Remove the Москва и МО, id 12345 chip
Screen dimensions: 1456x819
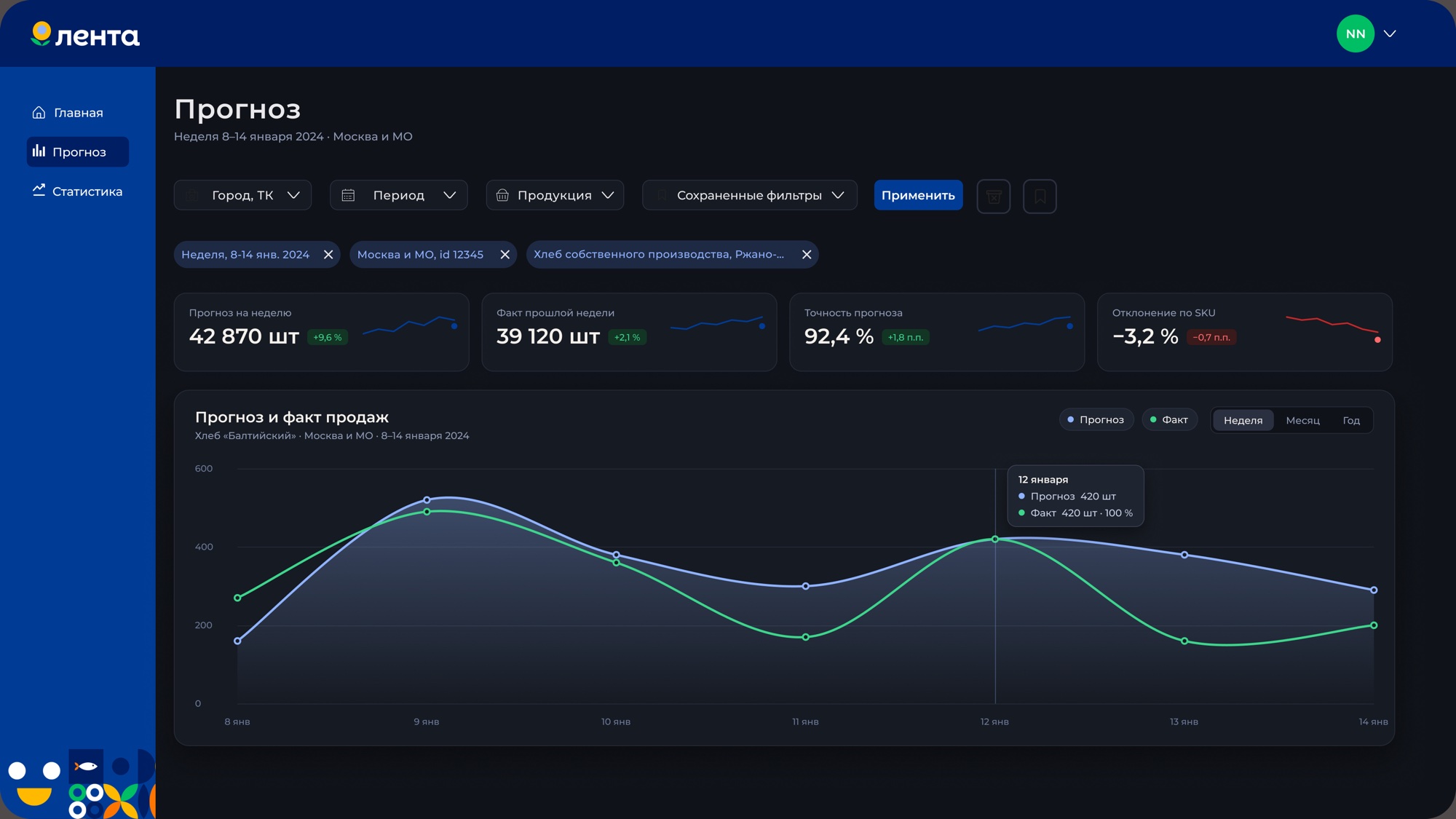click(x=505, y=255)
